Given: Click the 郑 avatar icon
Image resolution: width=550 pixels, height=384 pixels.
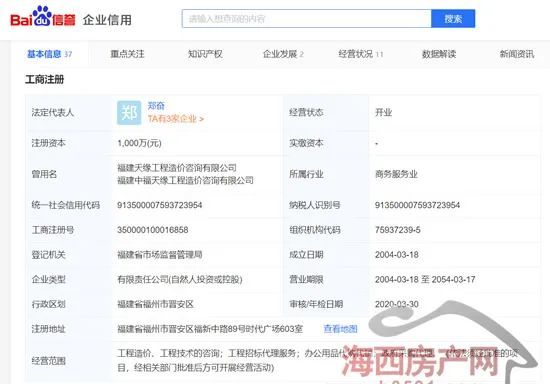Looking at the screenshot, I should (129, 113).
